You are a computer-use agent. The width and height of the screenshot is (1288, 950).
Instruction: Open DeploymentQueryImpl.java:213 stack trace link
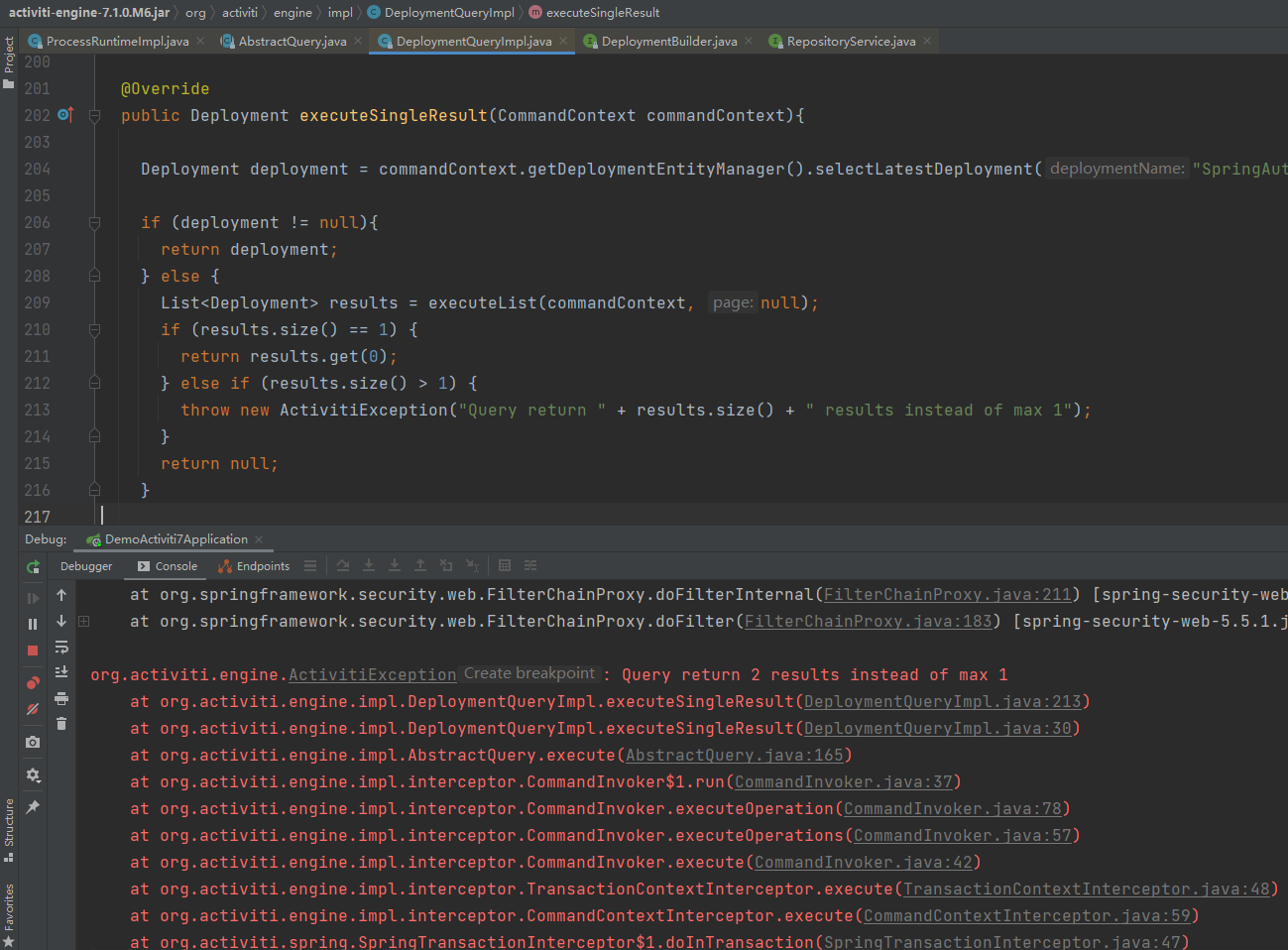pyautogui.click(x=942, y=702)
